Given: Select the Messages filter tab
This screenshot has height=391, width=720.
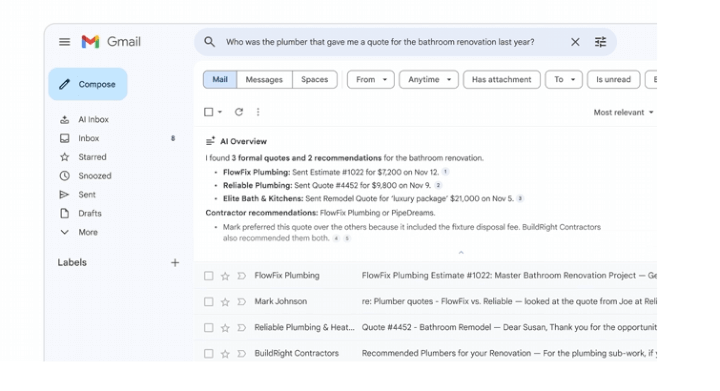Looking at the screenshot, I should (x=264, y=79).
